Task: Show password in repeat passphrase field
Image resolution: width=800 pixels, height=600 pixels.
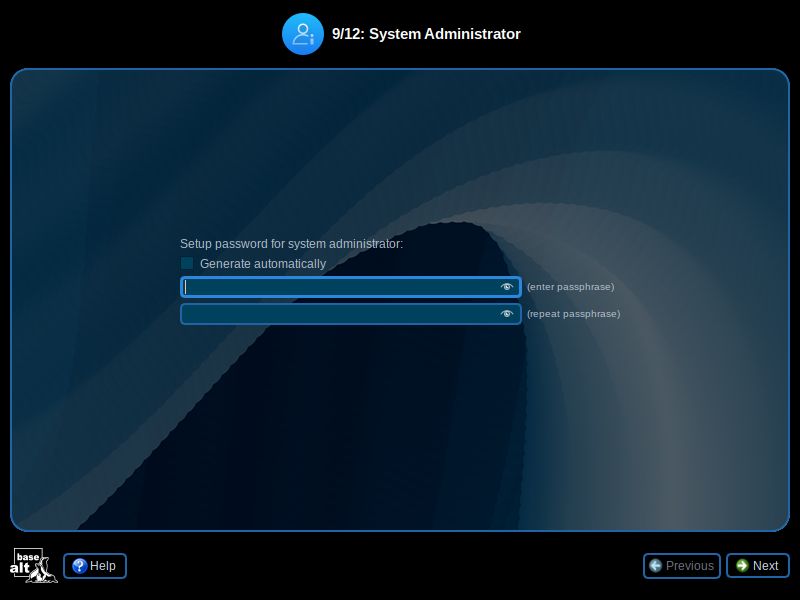Action: click(506, 314)
